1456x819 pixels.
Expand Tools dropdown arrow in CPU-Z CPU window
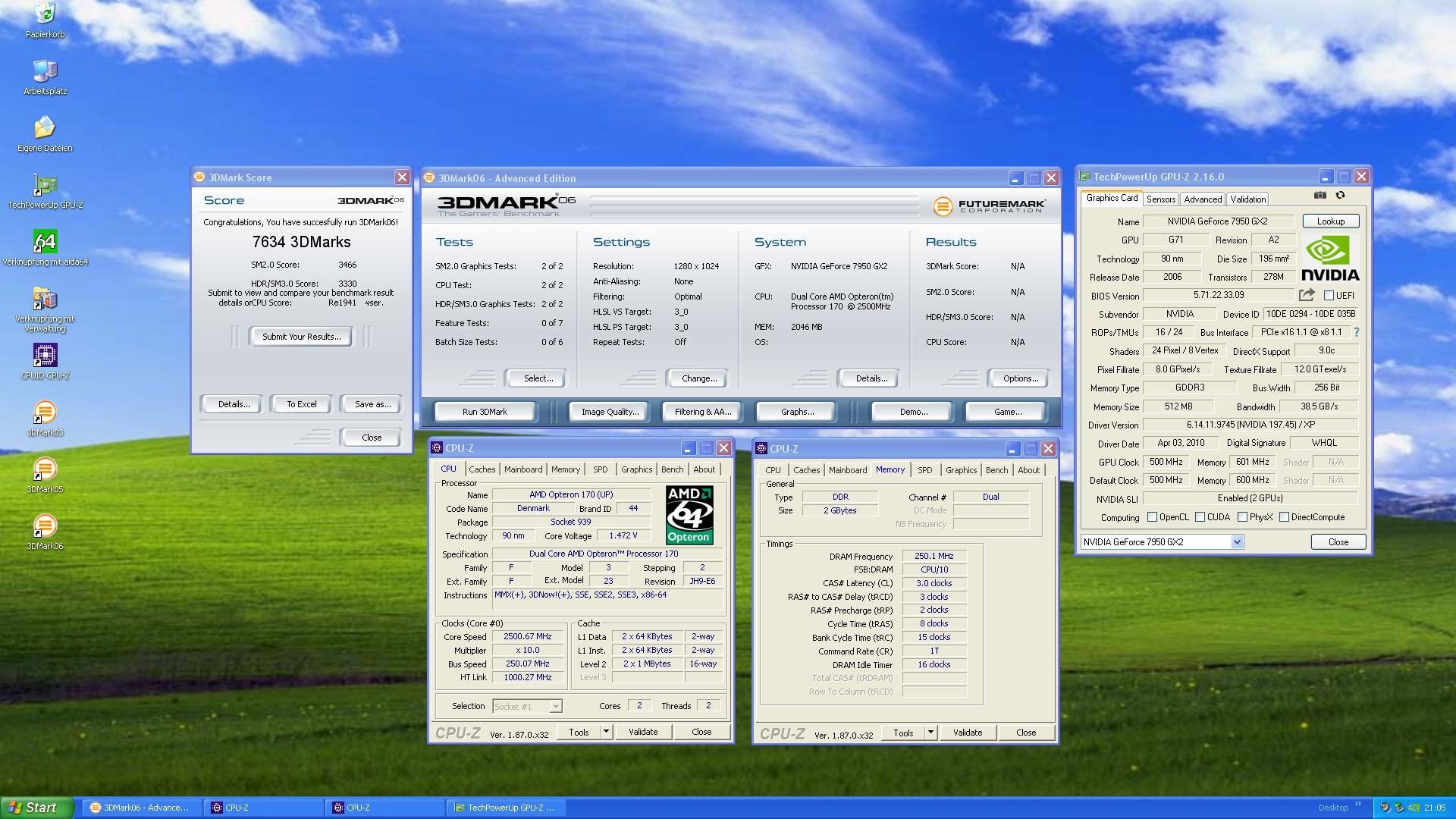coord(606,732)
